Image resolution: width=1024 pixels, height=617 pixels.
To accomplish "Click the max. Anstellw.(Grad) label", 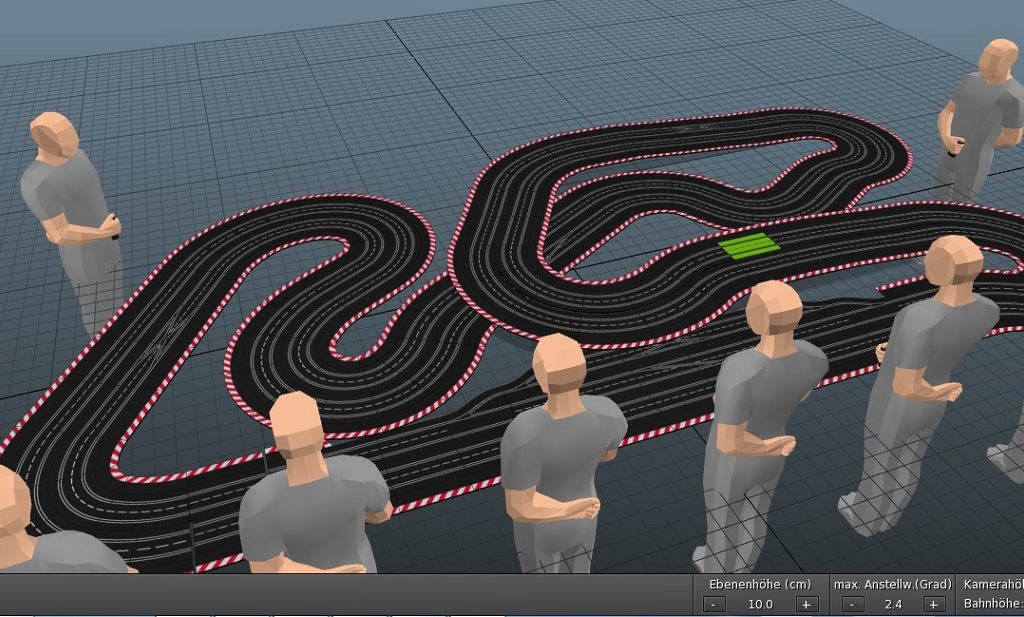I will tap(893, 584).
